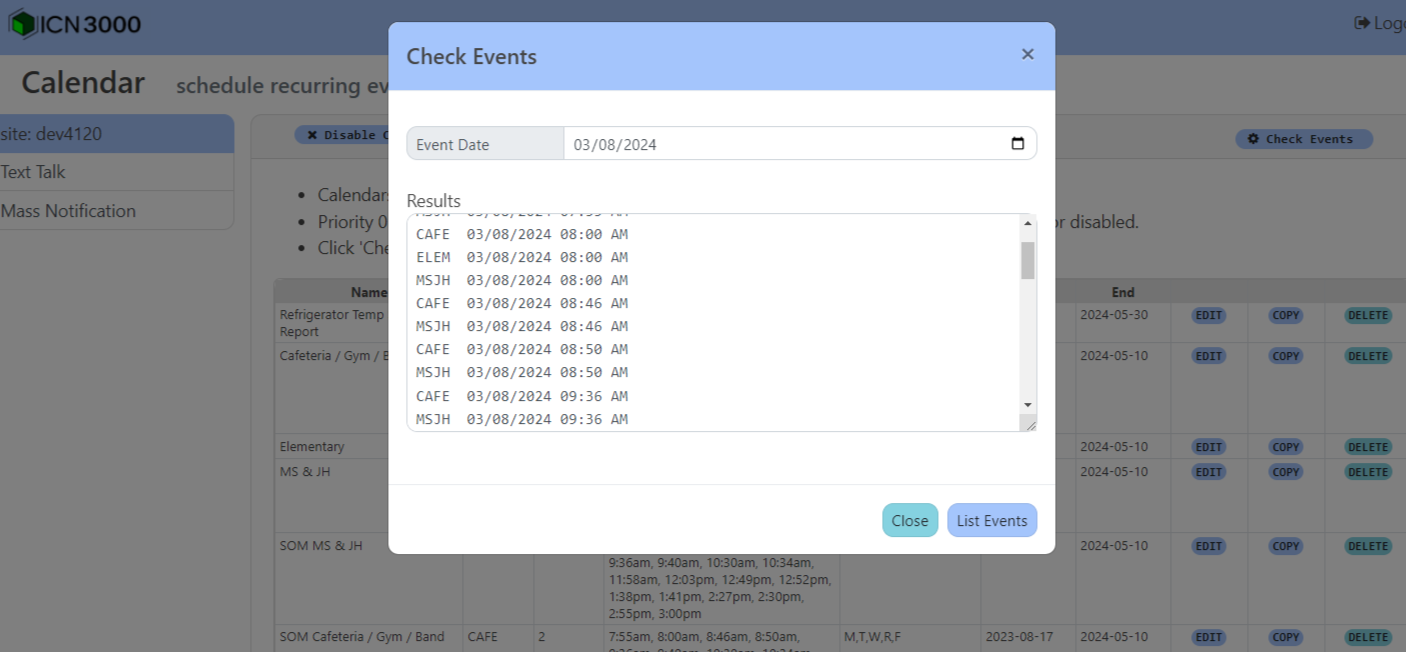Viewport: 1406px width, 652px height.
Task: Copy the SOM Cafeteria / Gym / Band event
Action: 1285,637
